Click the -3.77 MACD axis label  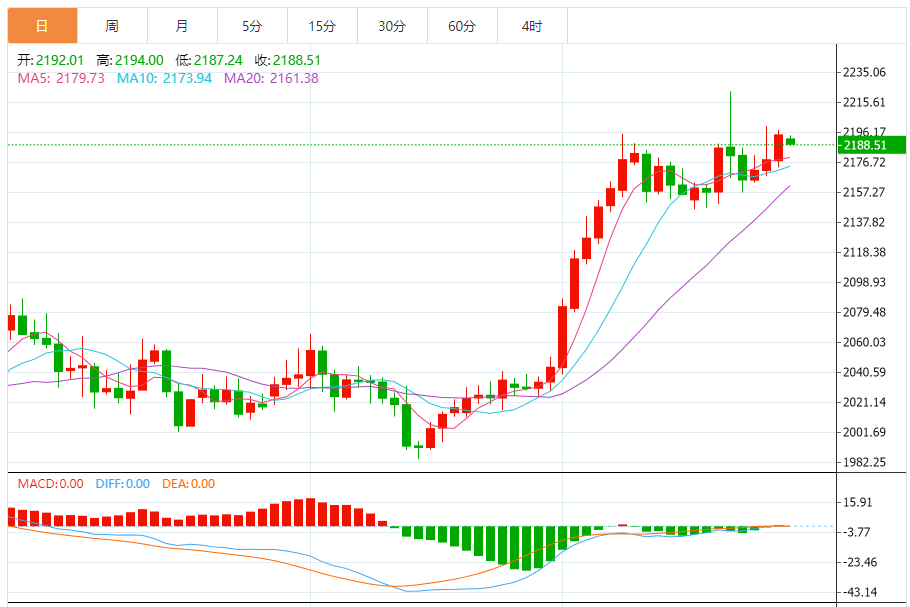pyautogui.click(x=855, y=532)
